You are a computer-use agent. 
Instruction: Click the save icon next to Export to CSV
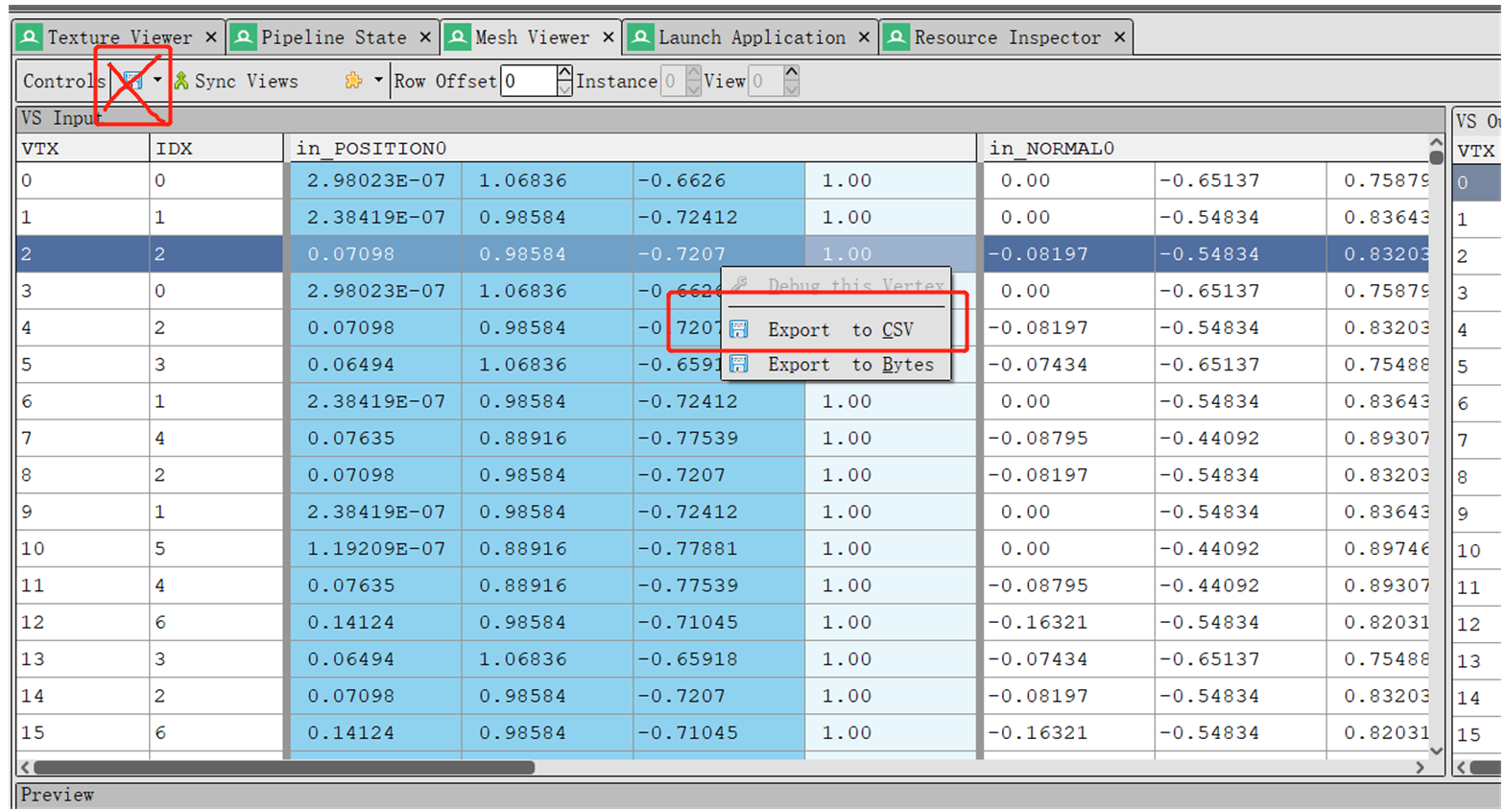coord(739,329)
